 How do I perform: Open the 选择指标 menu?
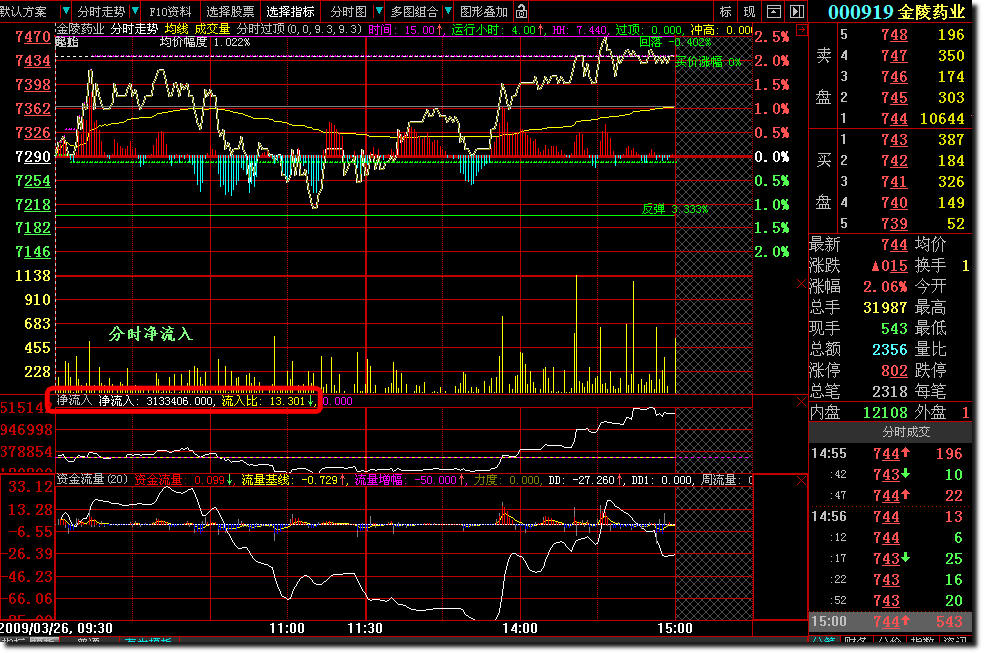291,11
